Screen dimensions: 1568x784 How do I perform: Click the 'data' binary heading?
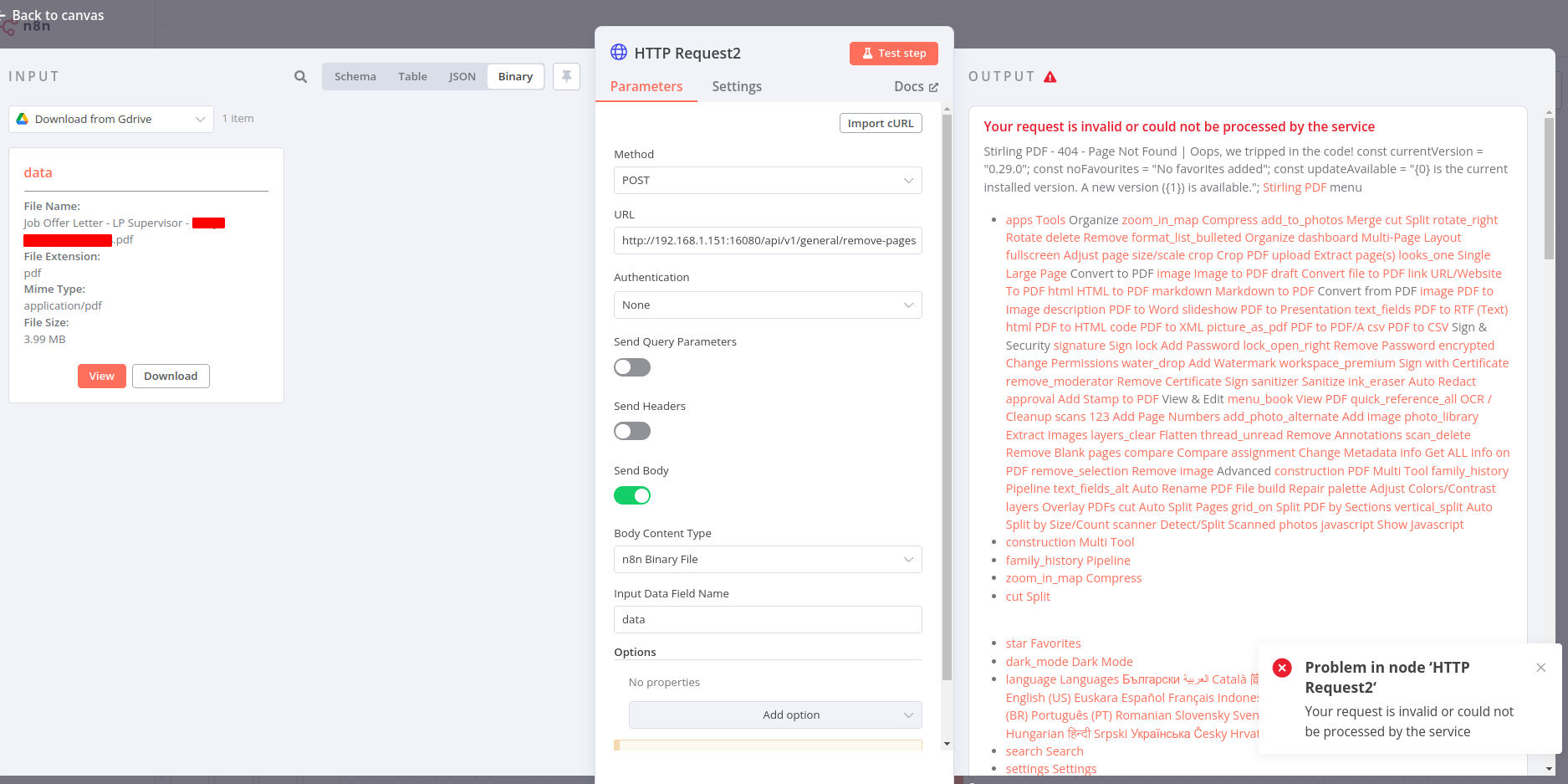point(38,172)
